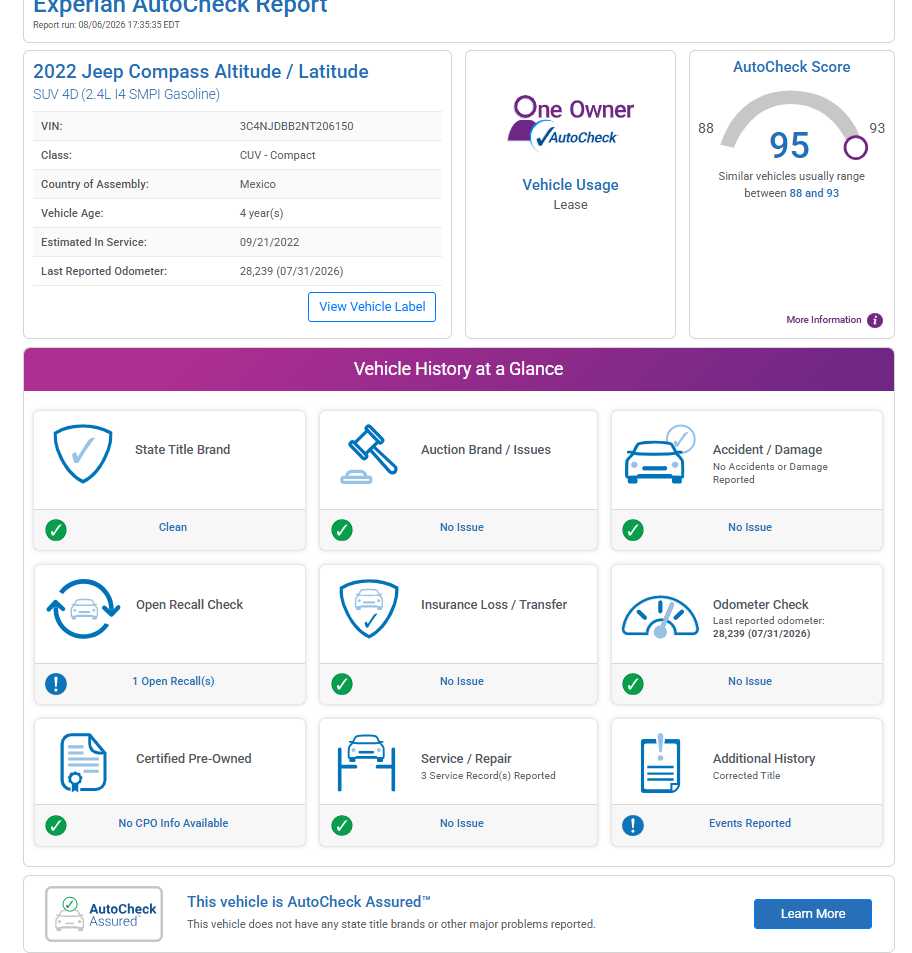The image size is (912, 953).
Task: Open No CPO Info Available link
Action: pyautogui.click(x=173, y=823)
